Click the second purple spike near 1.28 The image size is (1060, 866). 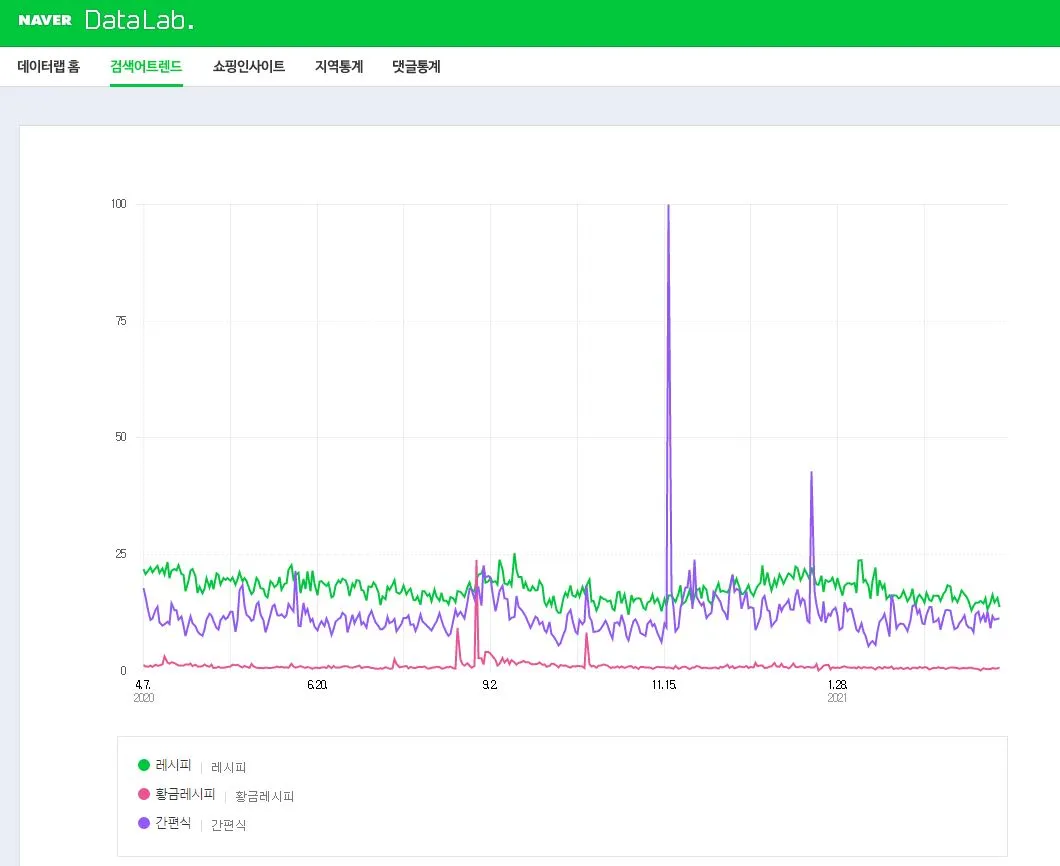point(811,473)
